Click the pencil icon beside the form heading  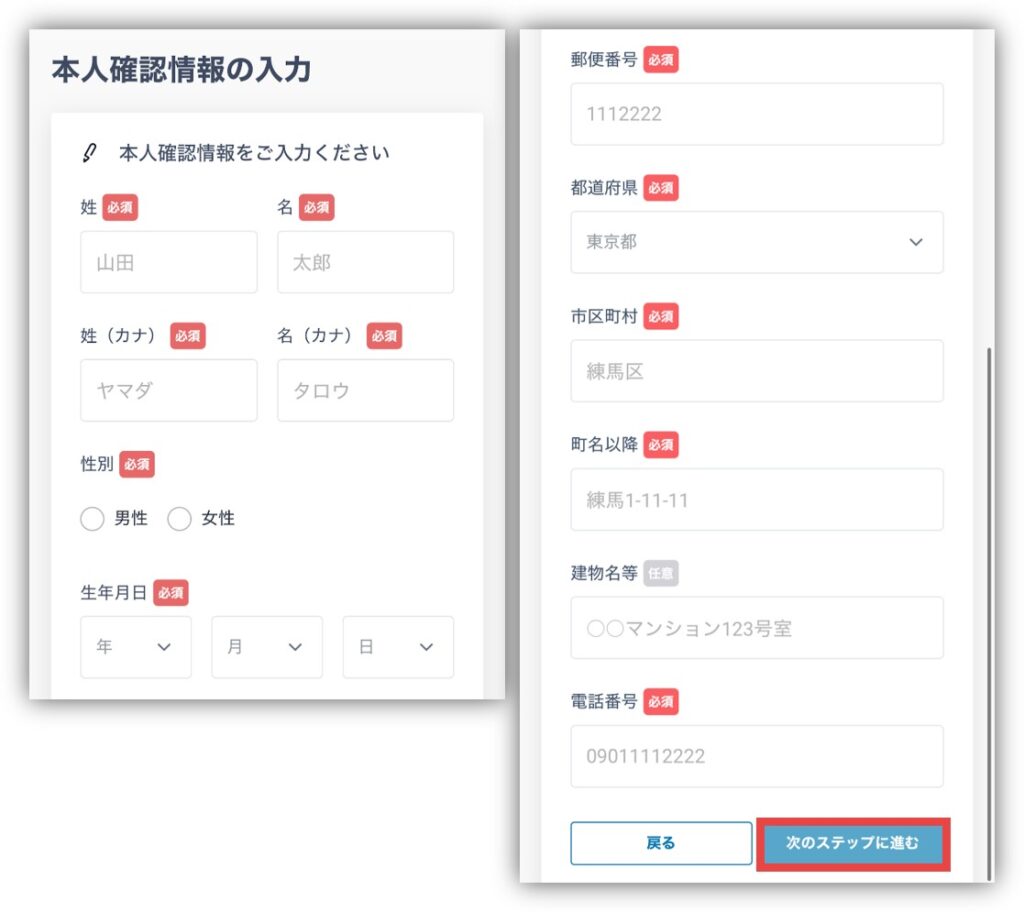89,153
